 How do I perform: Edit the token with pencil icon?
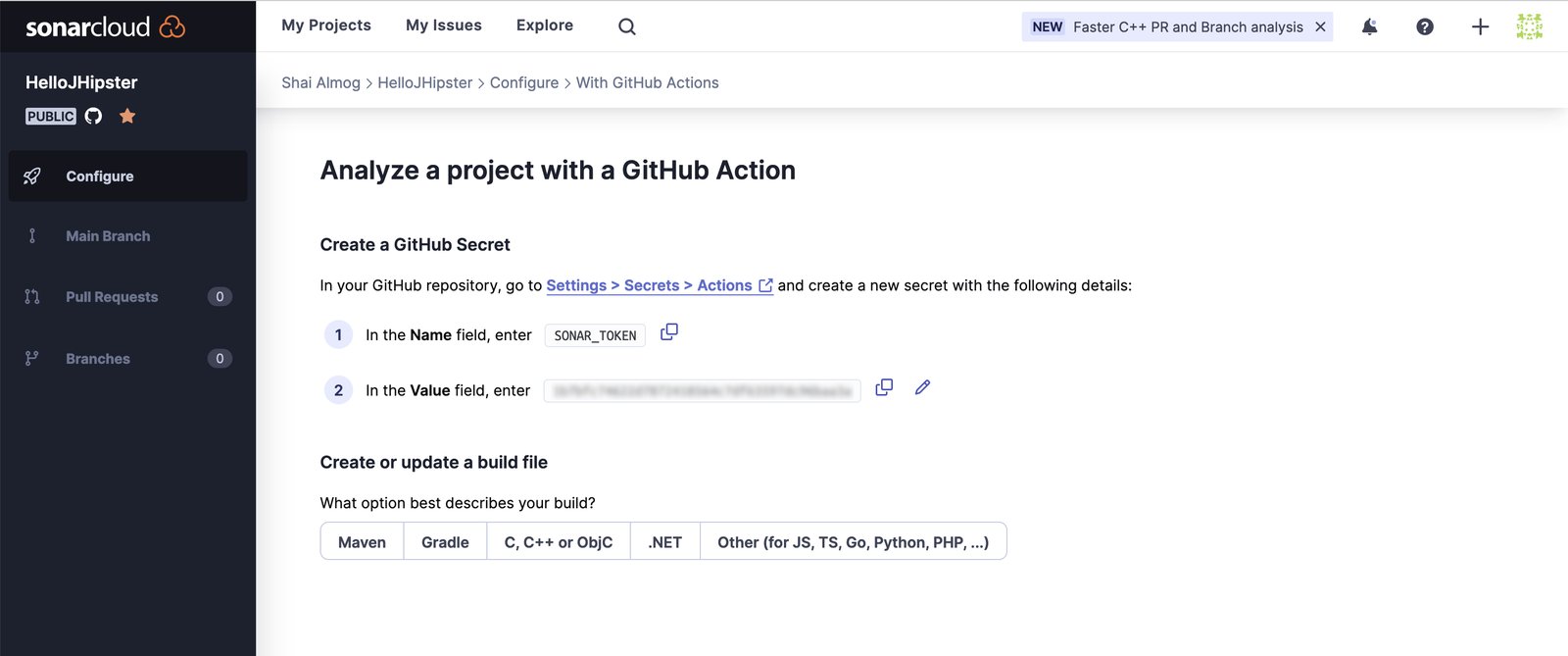point(922,387)
